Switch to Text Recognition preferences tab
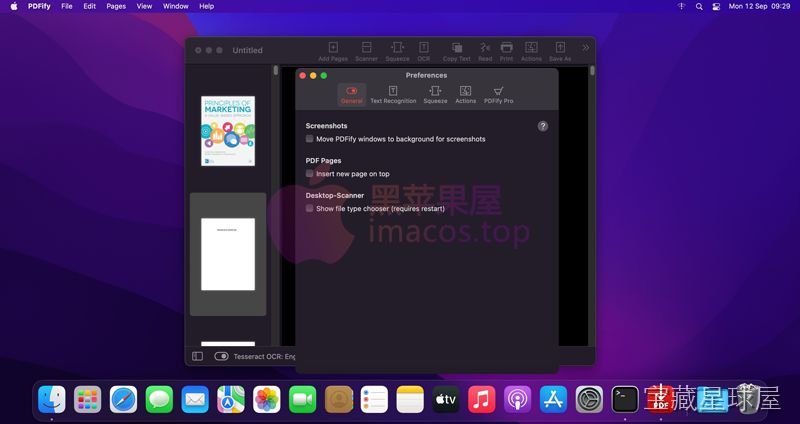 (393, 95)
